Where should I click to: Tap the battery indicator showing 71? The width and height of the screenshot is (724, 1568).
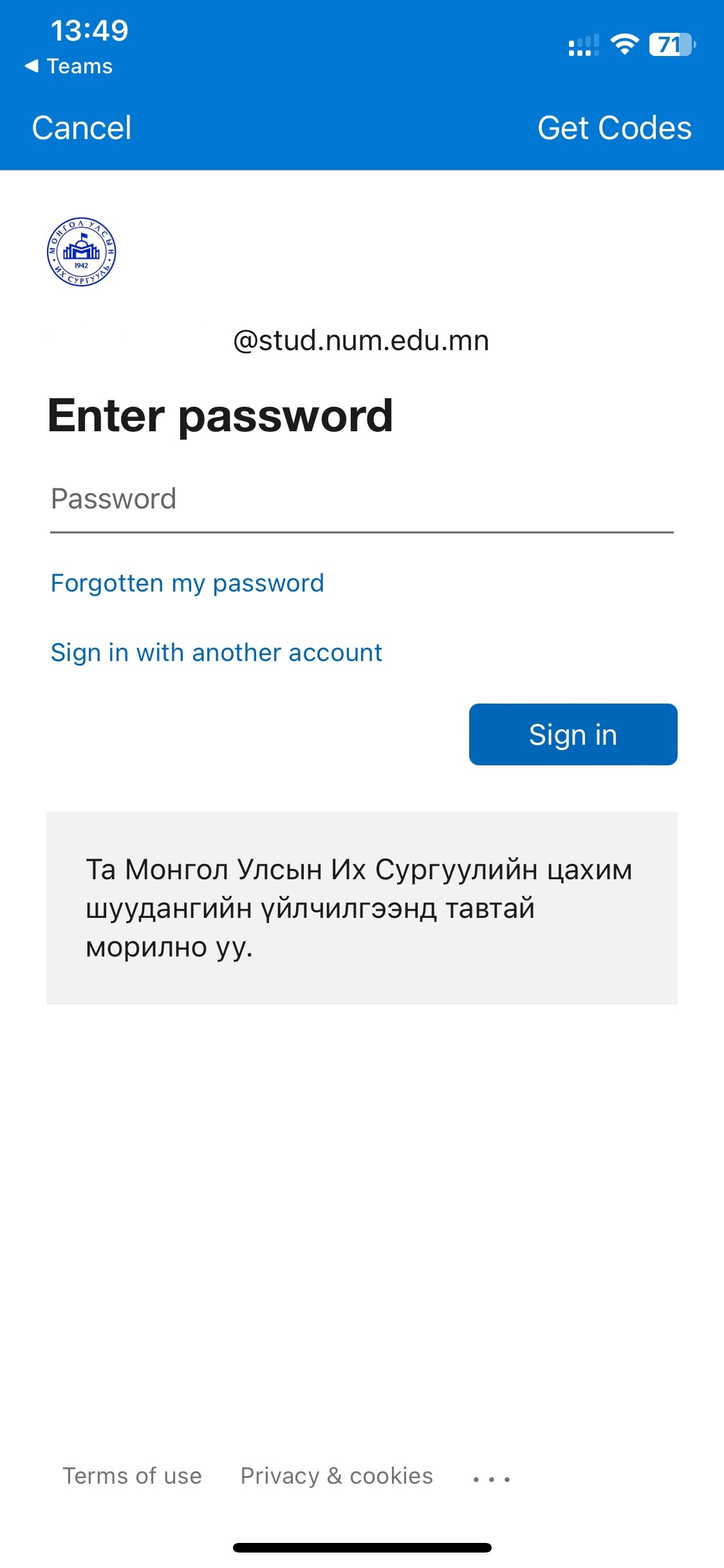(673, 44)
